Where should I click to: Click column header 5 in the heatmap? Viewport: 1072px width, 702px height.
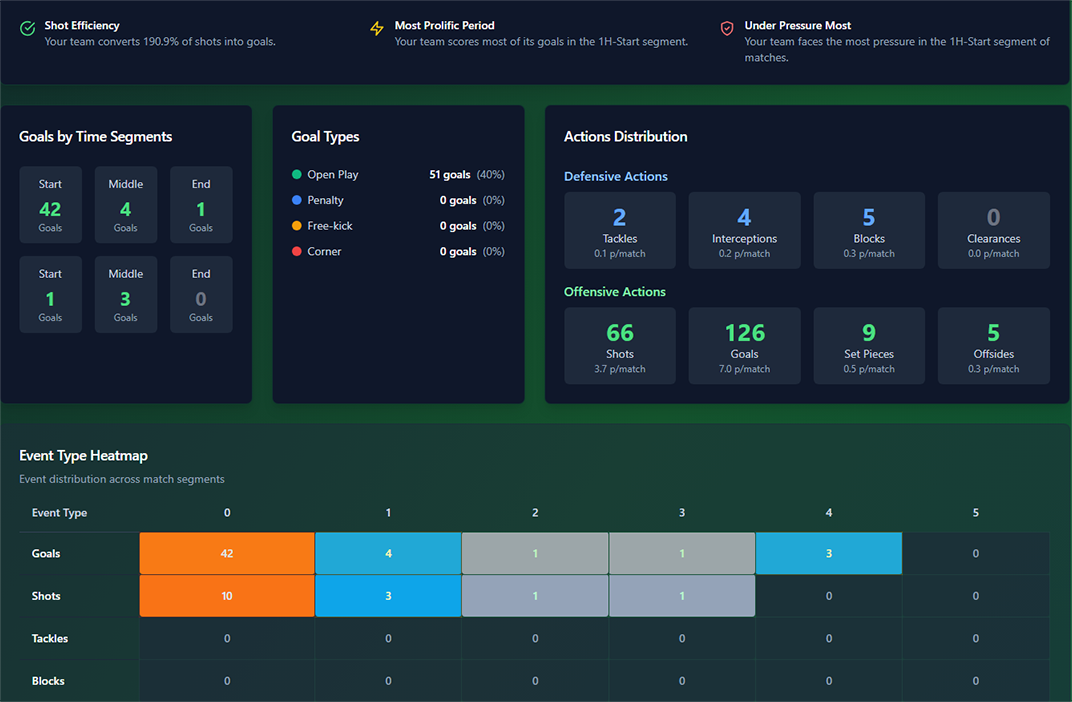[975, 512]
